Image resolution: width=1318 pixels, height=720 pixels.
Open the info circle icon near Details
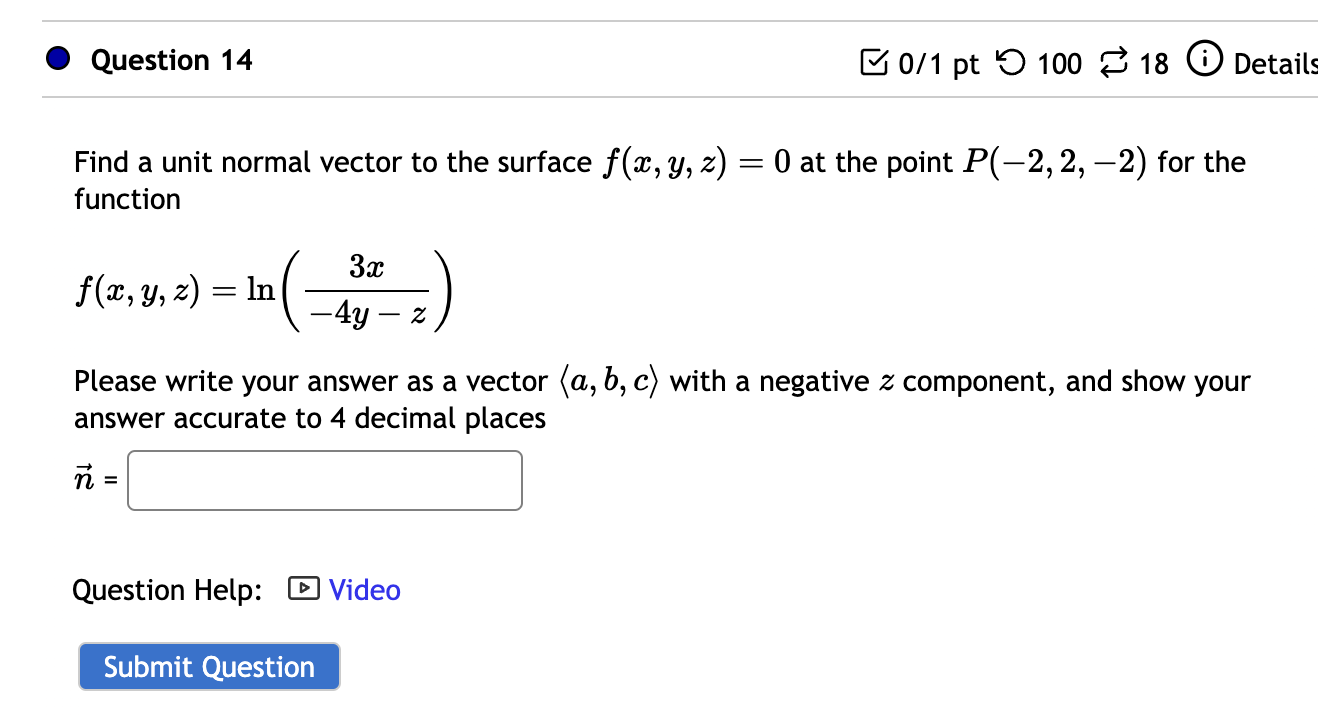[x=1206, y=60]
